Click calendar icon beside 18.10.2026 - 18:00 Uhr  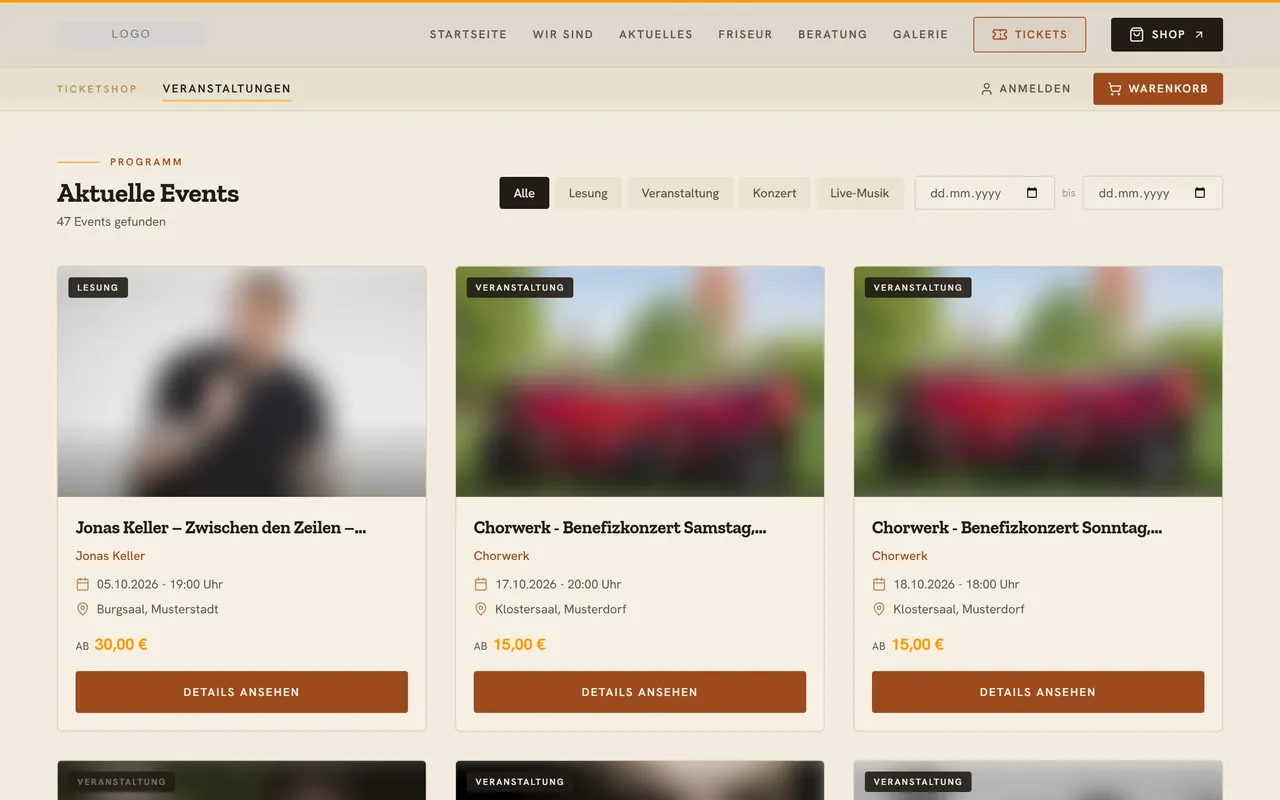[x=879, y=584]
